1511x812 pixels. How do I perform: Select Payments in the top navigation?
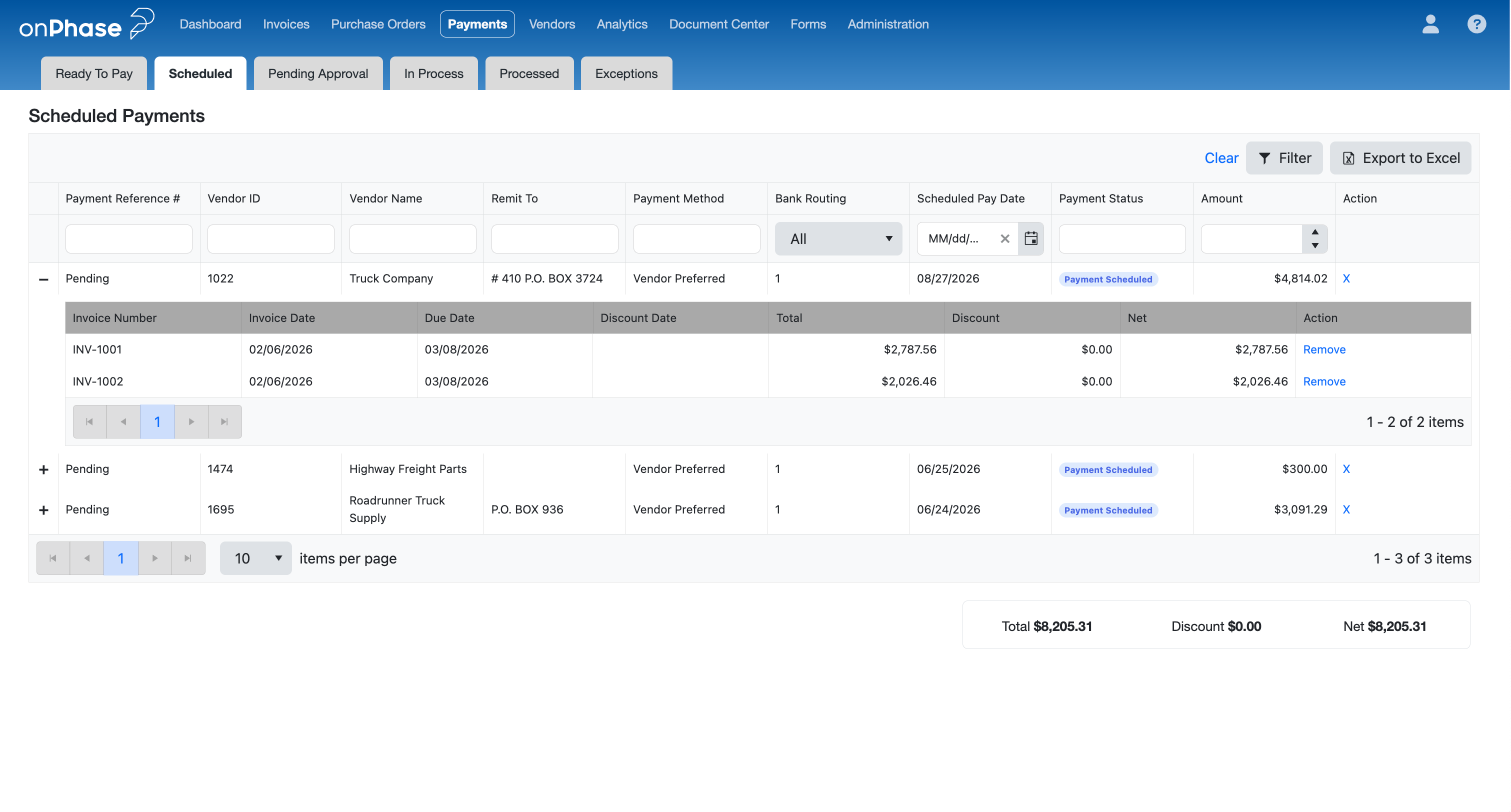coord(477,24)
